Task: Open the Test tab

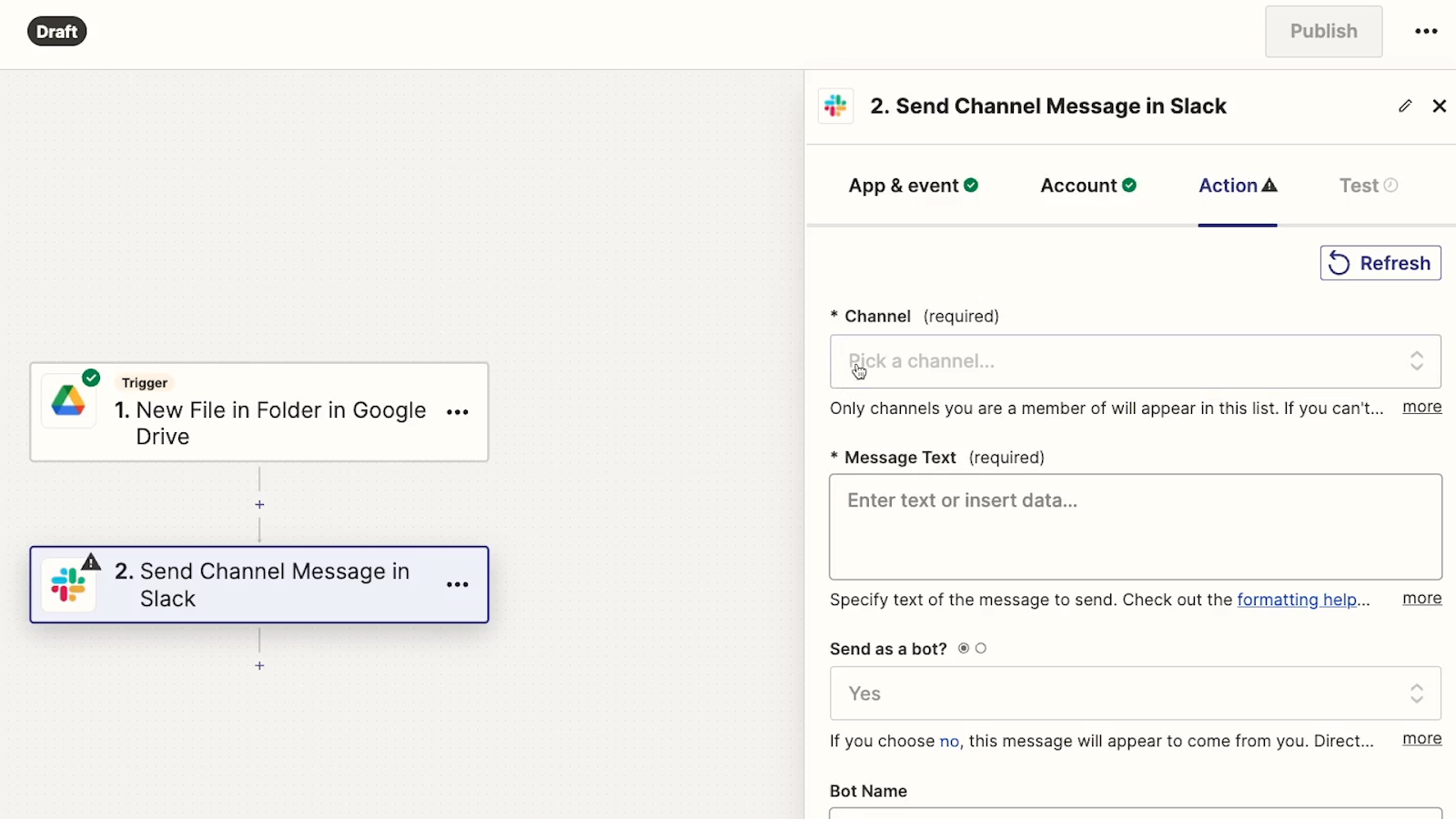Action: tap(1369, 186)
